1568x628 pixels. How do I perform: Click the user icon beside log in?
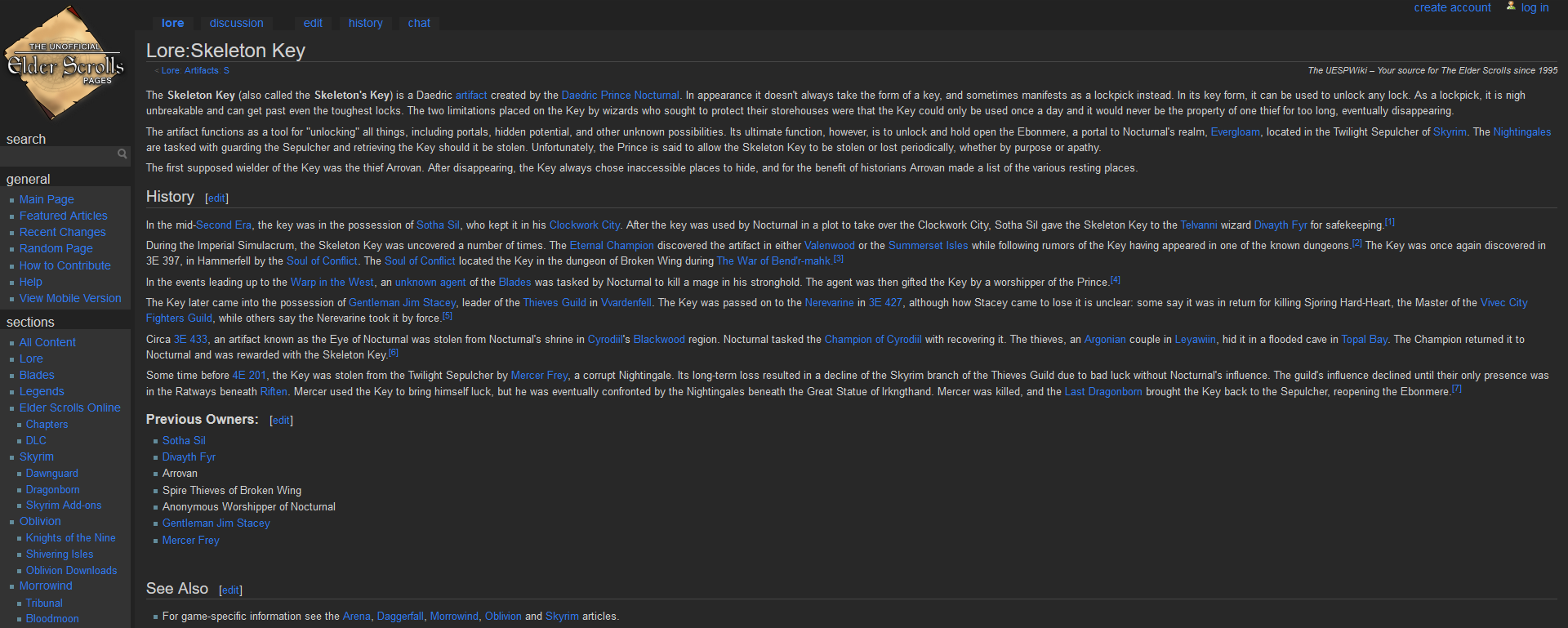[x=1511, y=7]
